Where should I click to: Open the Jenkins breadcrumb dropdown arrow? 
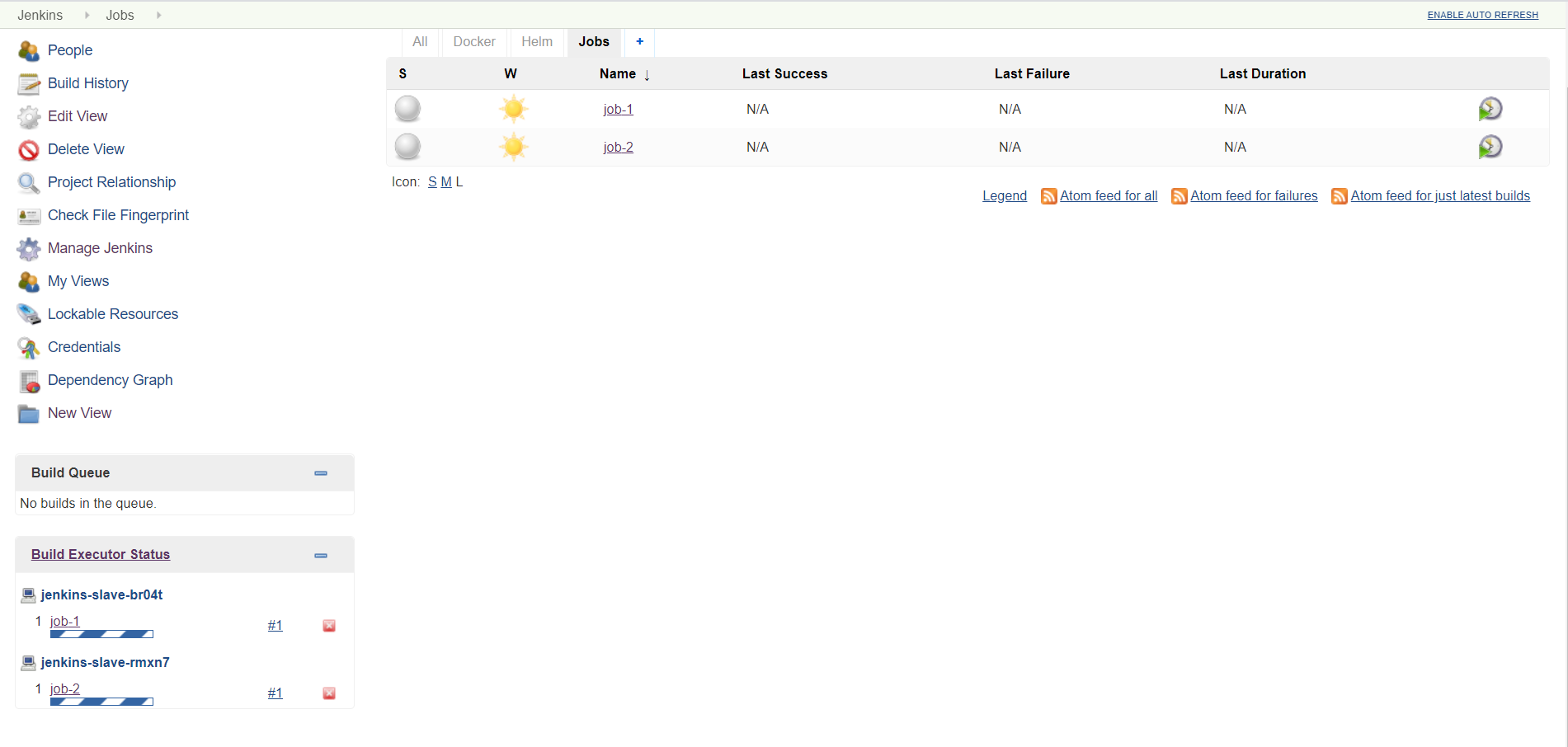(x=87, y=15)
